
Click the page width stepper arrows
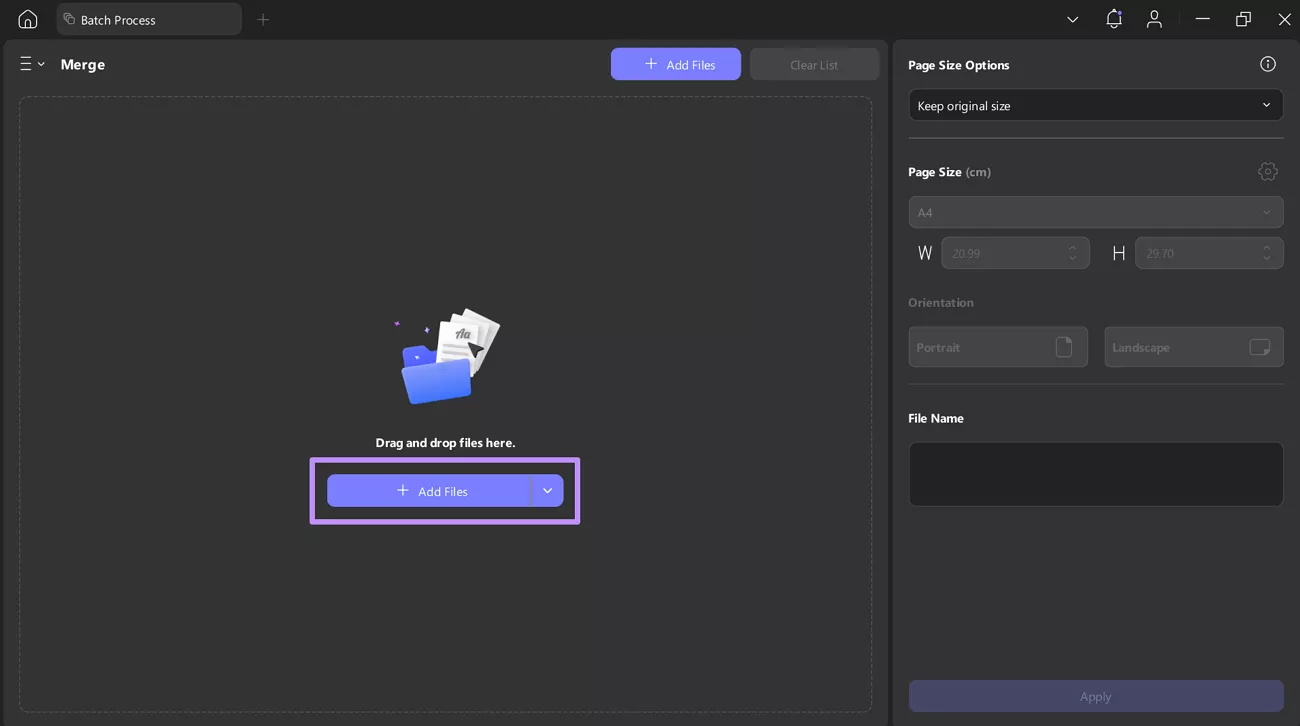[1072, 253]
